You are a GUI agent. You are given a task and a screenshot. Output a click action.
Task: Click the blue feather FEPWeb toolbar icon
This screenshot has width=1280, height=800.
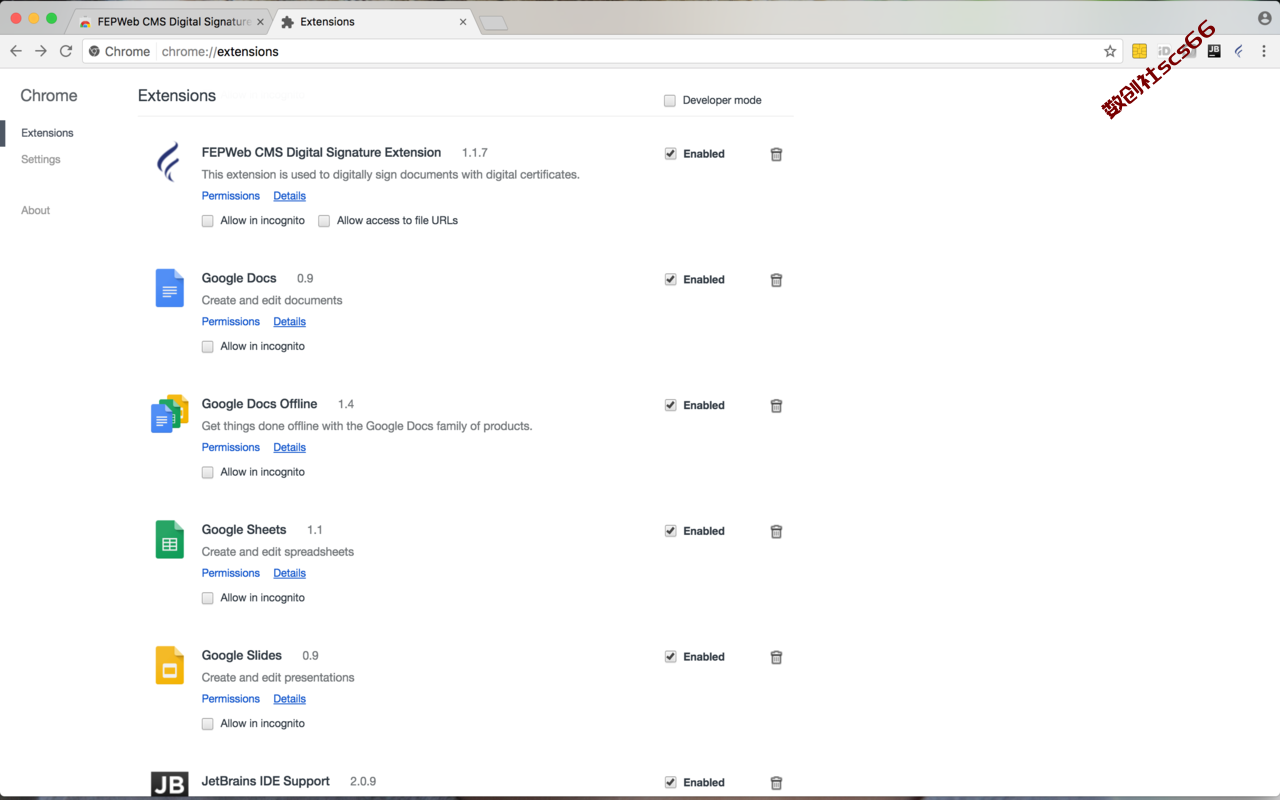coord(1239,51)
